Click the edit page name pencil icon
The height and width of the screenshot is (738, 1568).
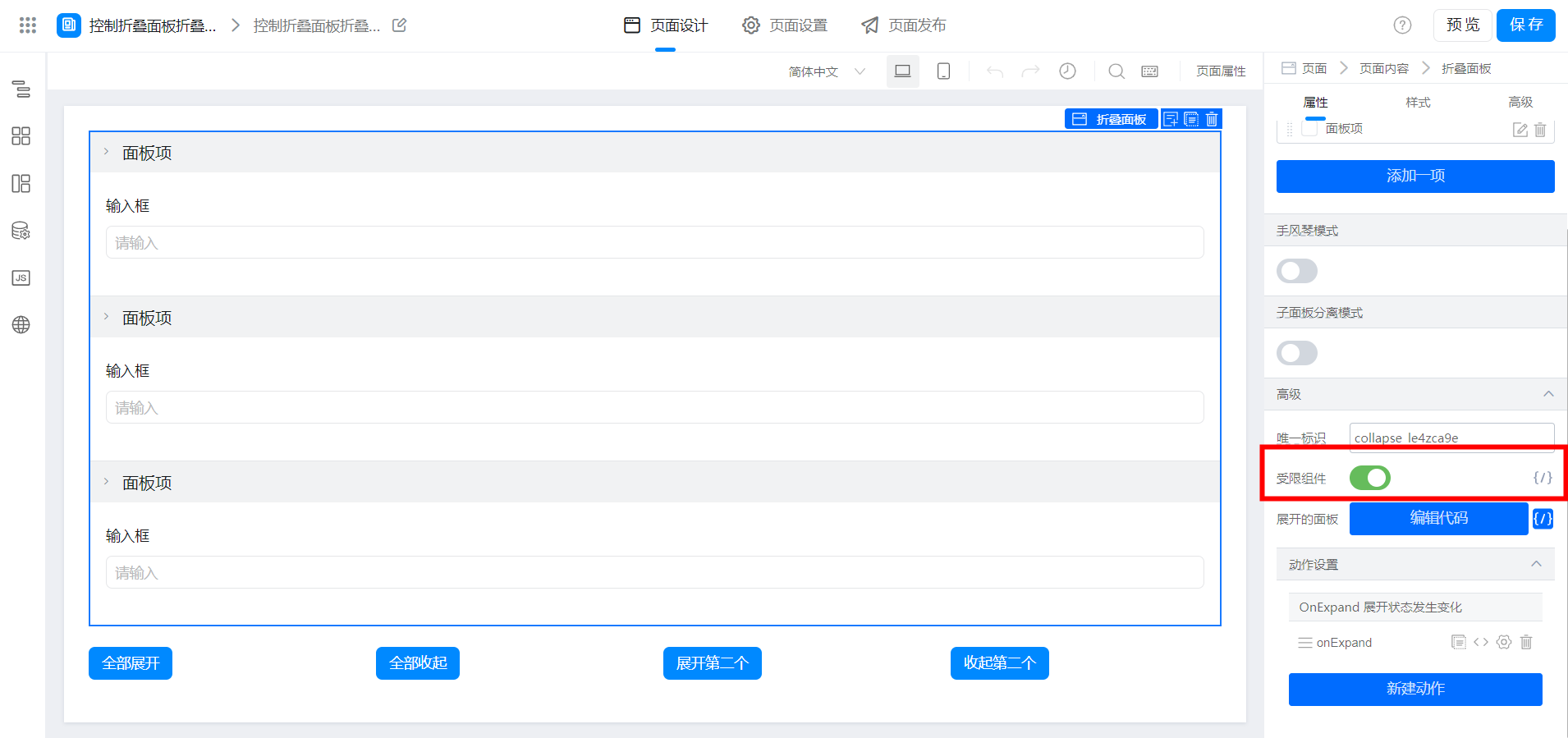(400, 25)
